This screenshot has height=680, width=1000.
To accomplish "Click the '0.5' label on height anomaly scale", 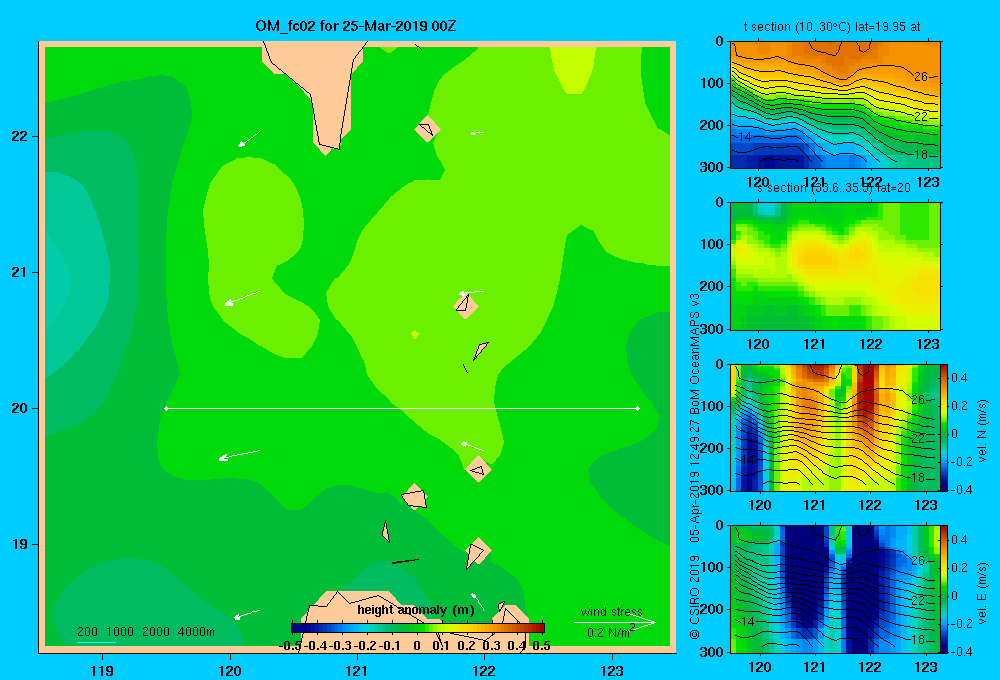I will coord(541,646).
